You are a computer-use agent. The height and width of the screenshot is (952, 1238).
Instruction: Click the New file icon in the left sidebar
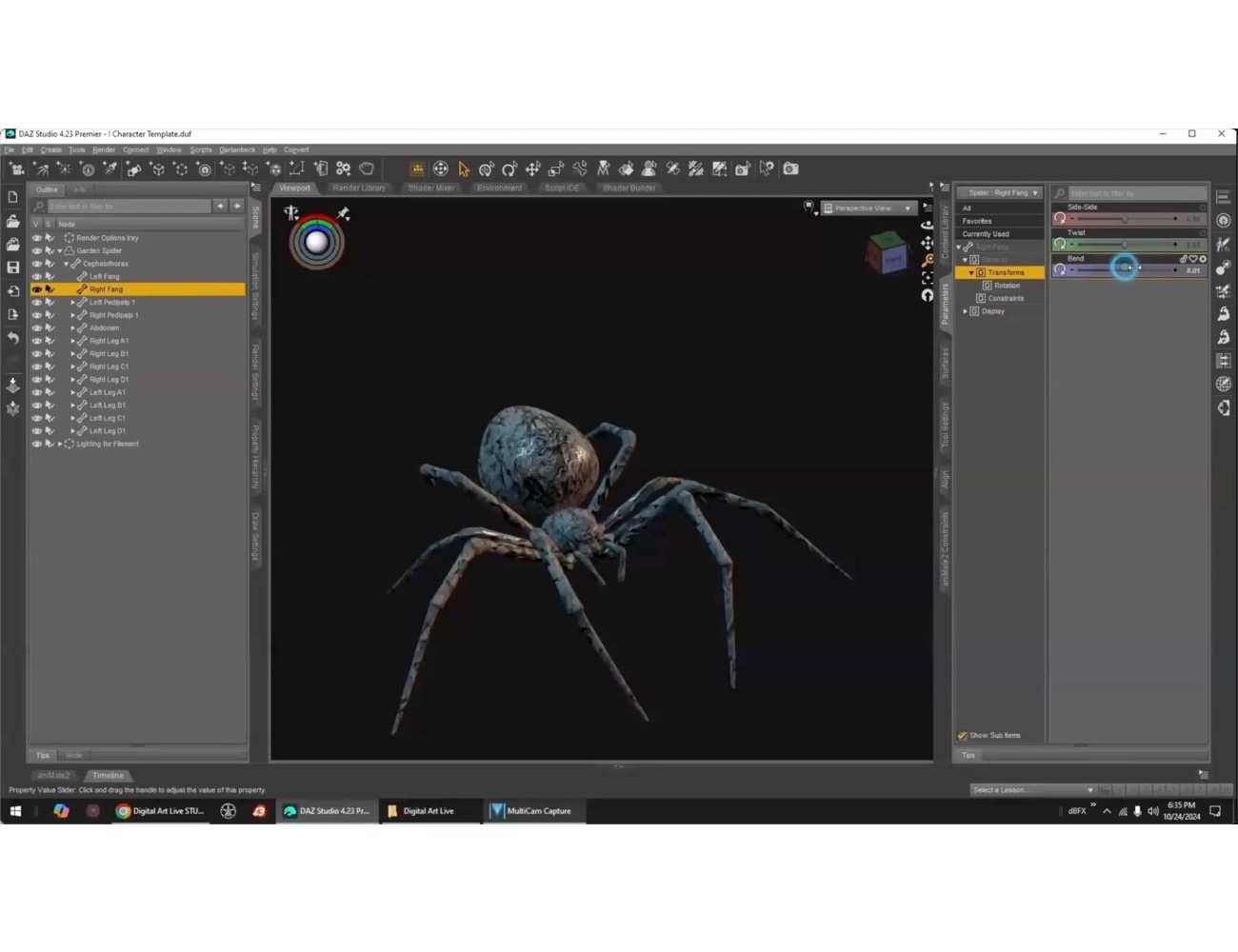tap(13, 197)
